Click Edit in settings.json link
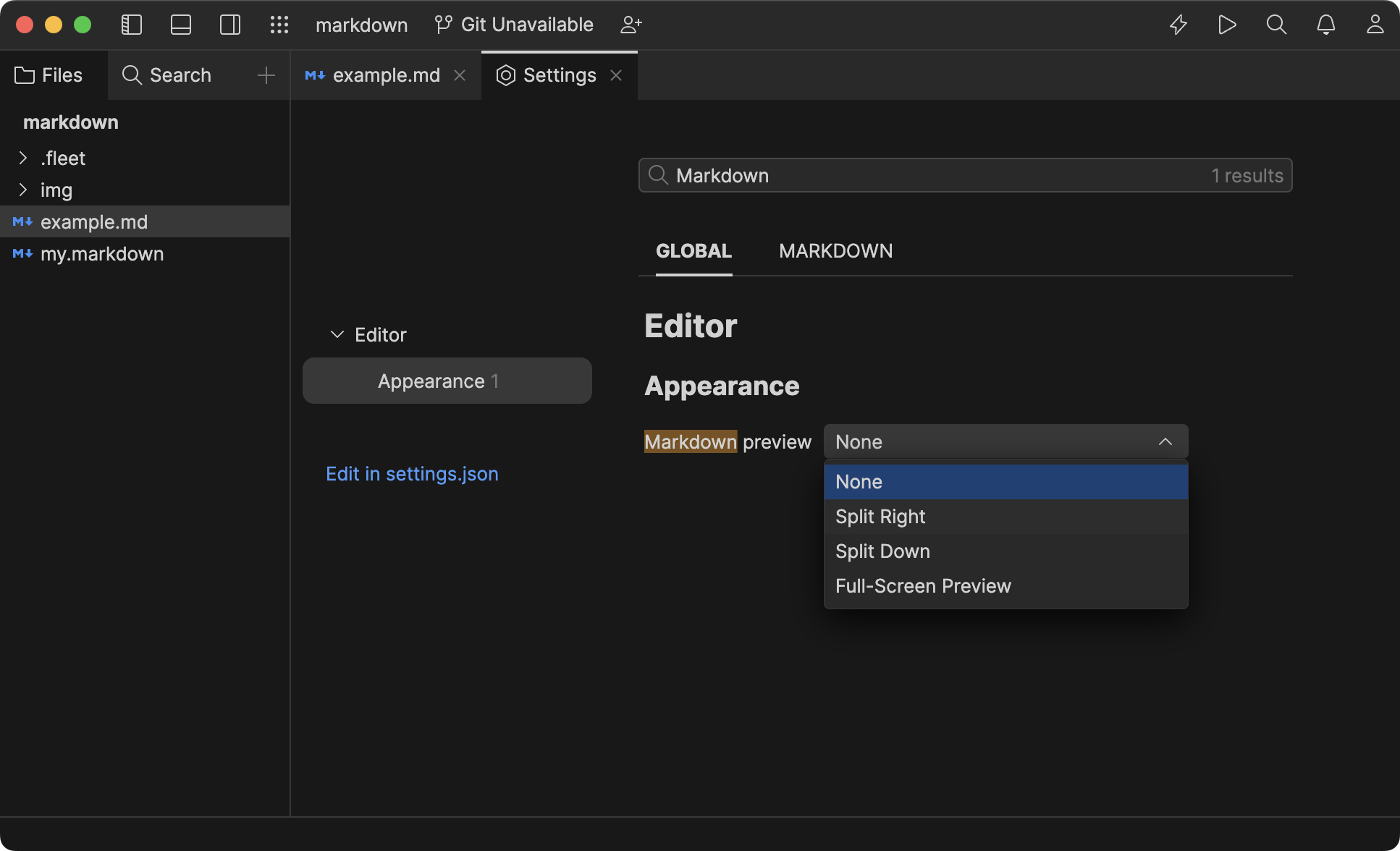1400x851 pixels. tap(412, 474)
